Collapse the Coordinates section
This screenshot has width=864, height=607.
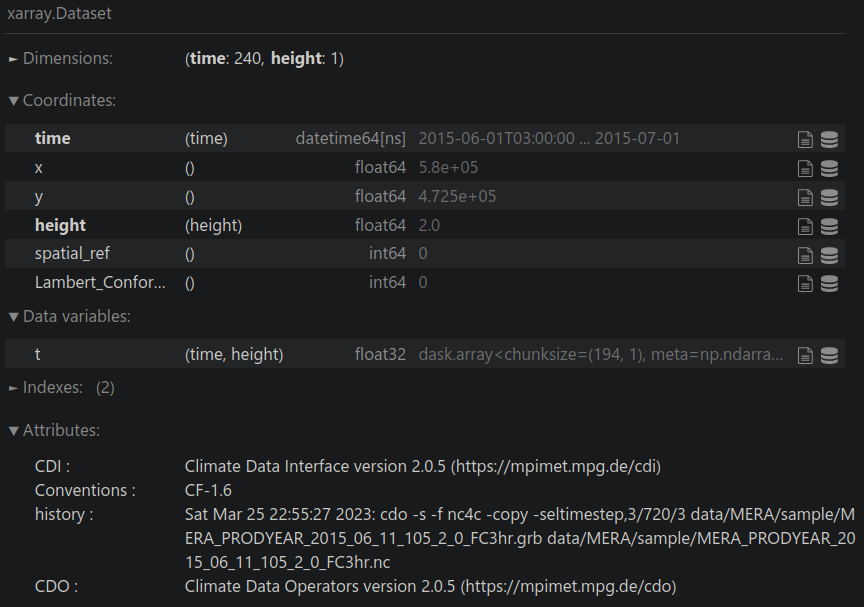pyautogui.click(x=62, y=101)
